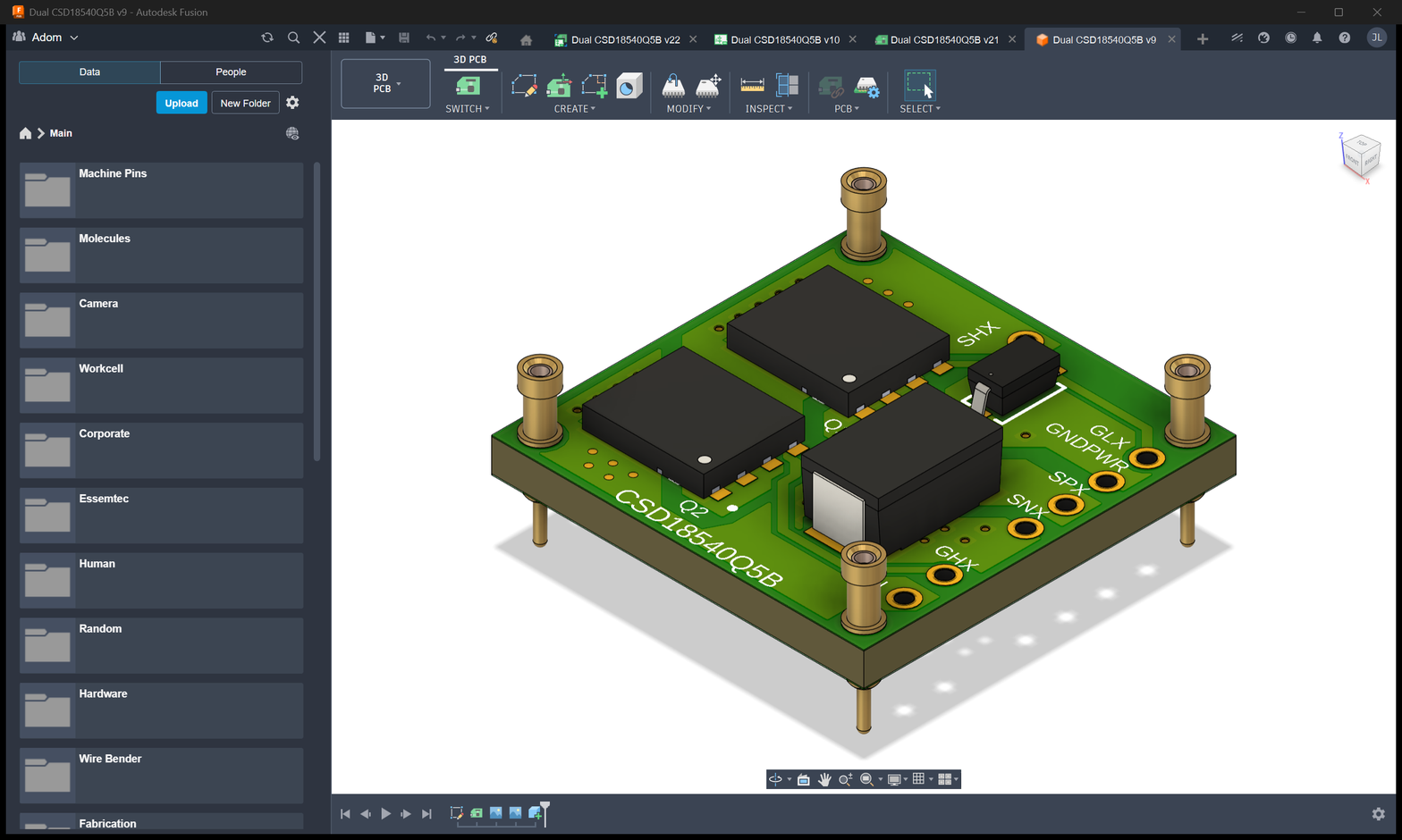The height and width of the screenshot is (840, 1402).
Task: Activate the Measure ruler tool
Action: 753,86
